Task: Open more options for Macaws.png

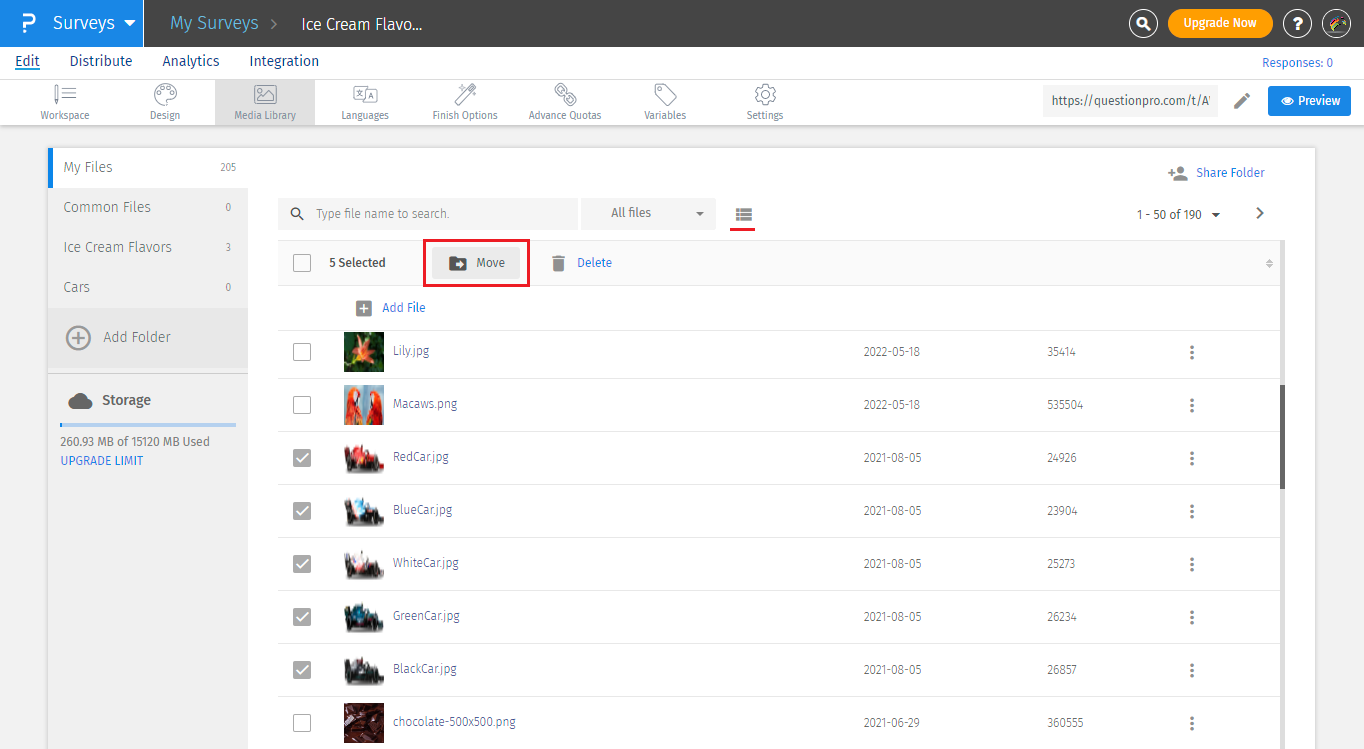Action: [x=1192, y=405]
